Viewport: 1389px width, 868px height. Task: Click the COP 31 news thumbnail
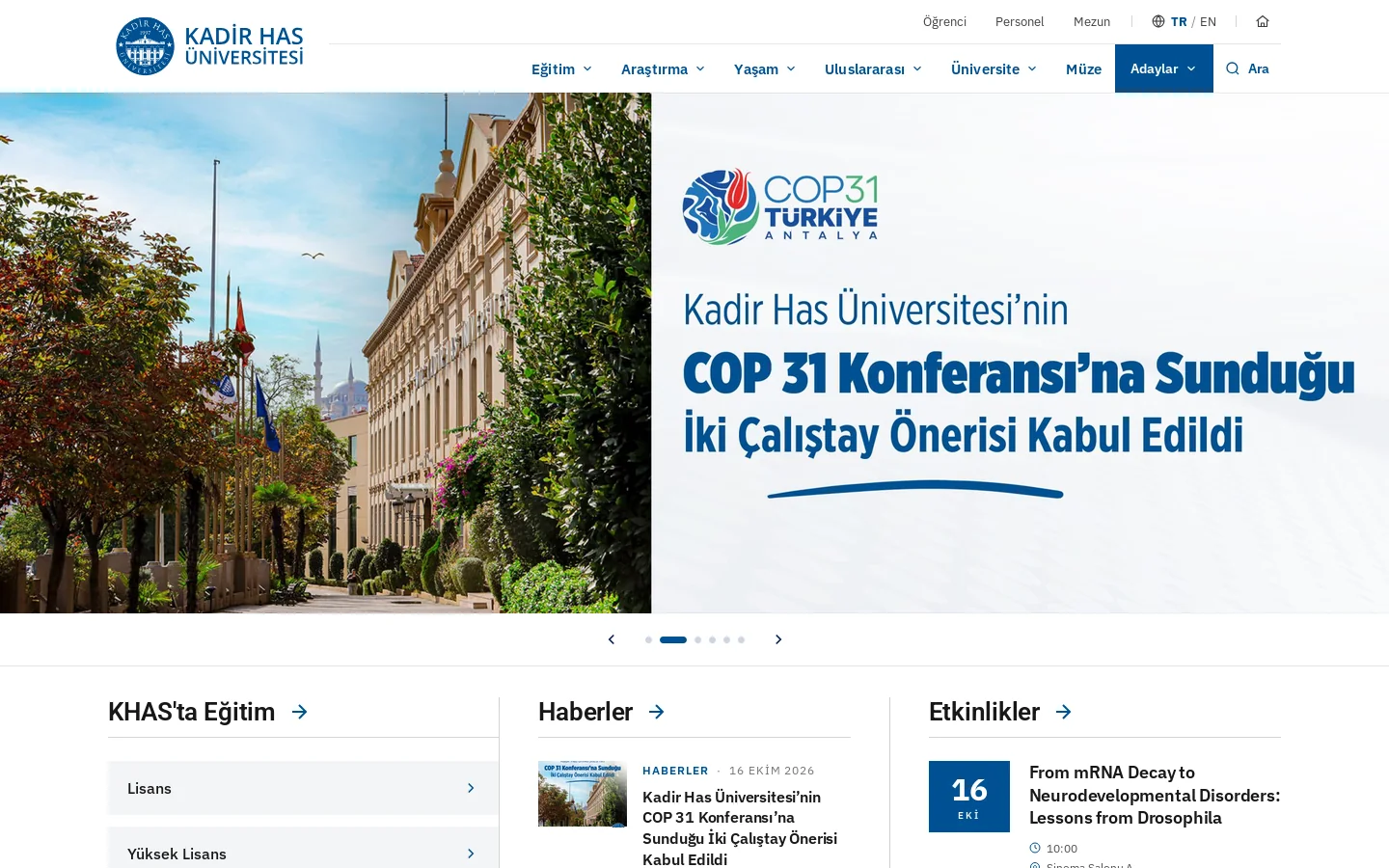click(583, 794)
